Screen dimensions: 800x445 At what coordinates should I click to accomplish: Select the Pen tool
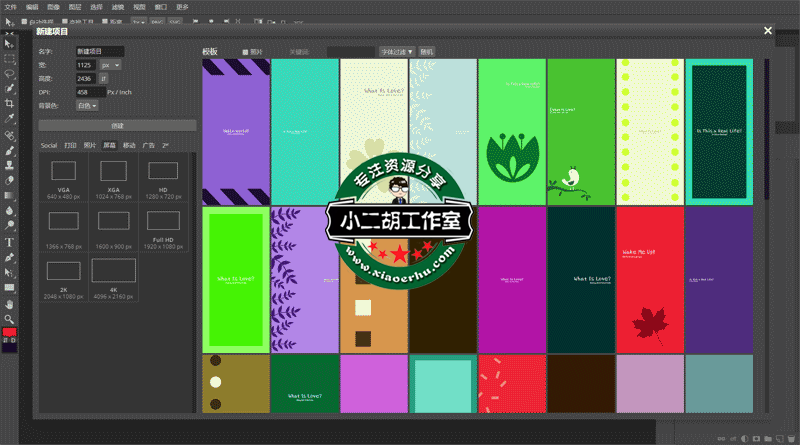(10, 257)
